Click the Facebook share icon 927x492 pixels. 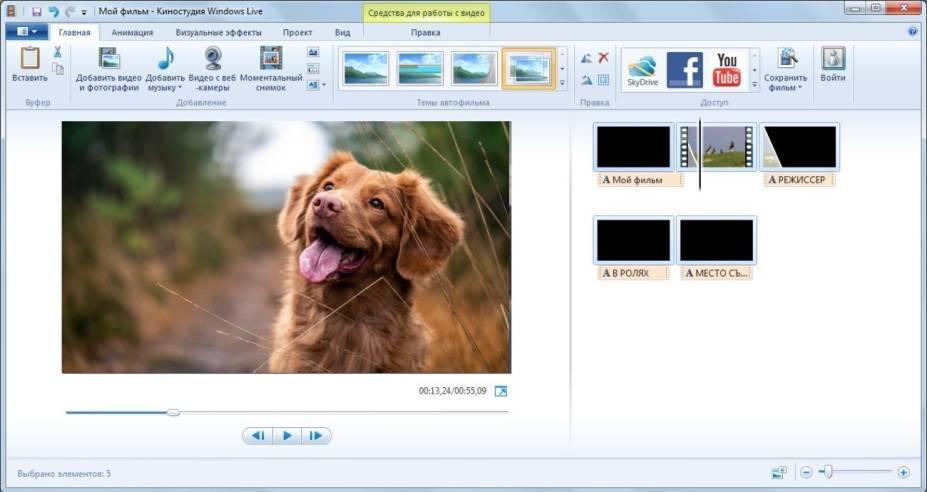click(684, 69)
